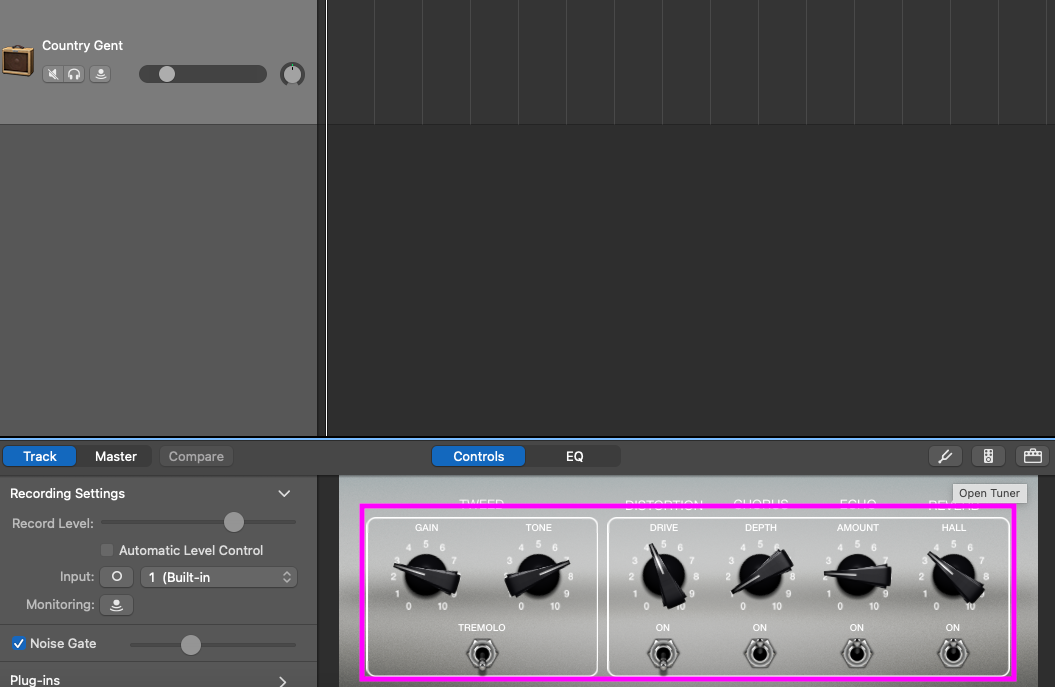Click the DEPTH knob

(x=761, y=574)
